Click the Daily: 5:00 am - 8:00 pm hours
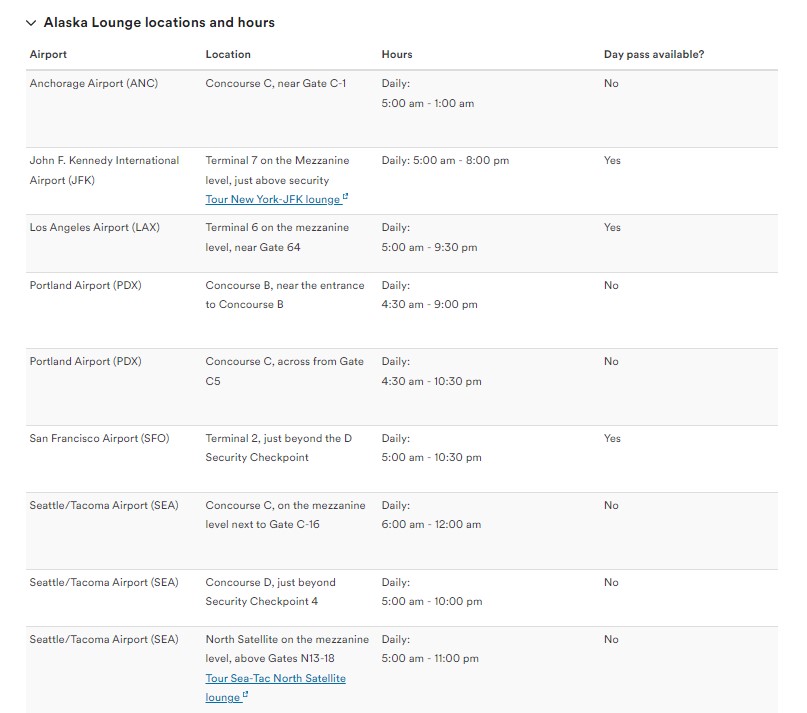Image resolution: width=807 pixels, height=713 pixels. pos(445,161)
